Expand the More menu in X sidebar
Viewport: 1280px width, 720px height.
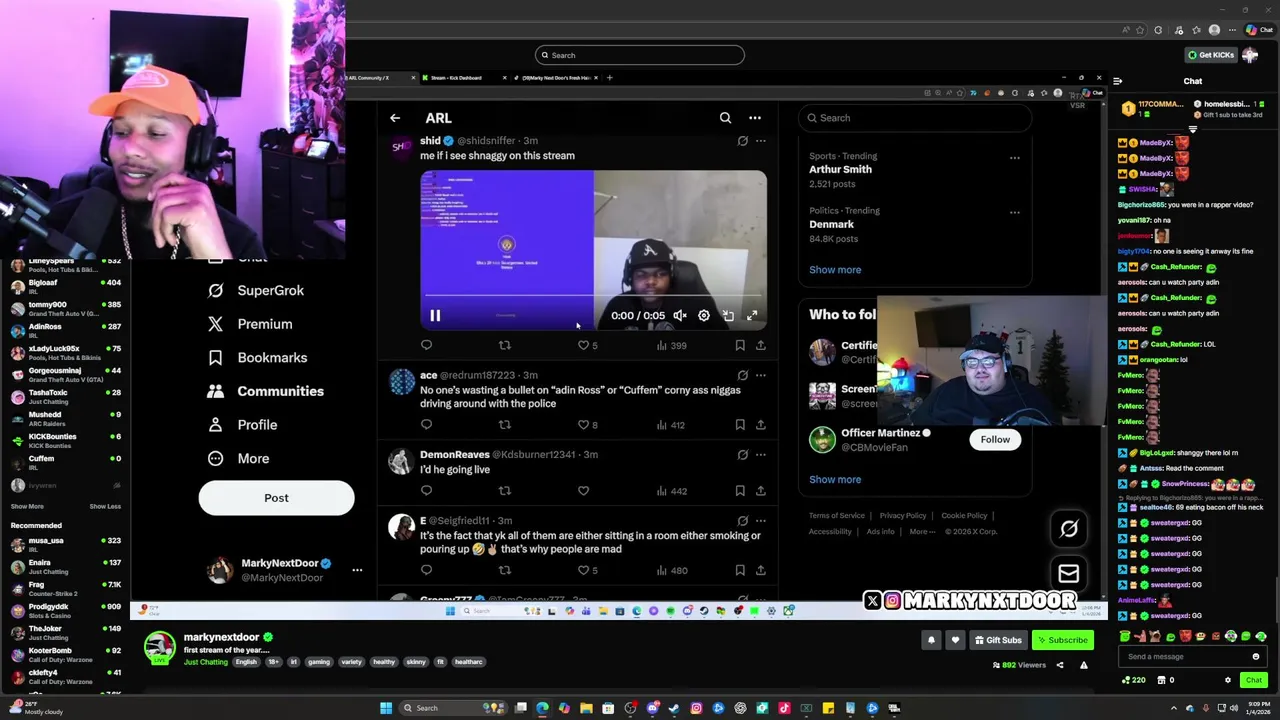pos(238,458)
